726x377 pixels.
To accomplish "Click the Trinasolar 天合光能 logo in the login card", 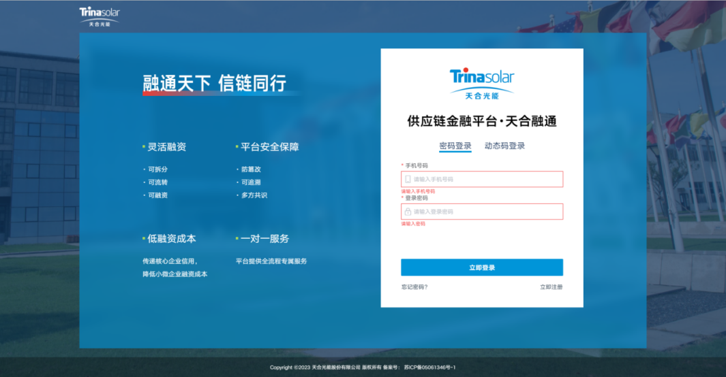I will pyautogui.click(x=482, y=84).
